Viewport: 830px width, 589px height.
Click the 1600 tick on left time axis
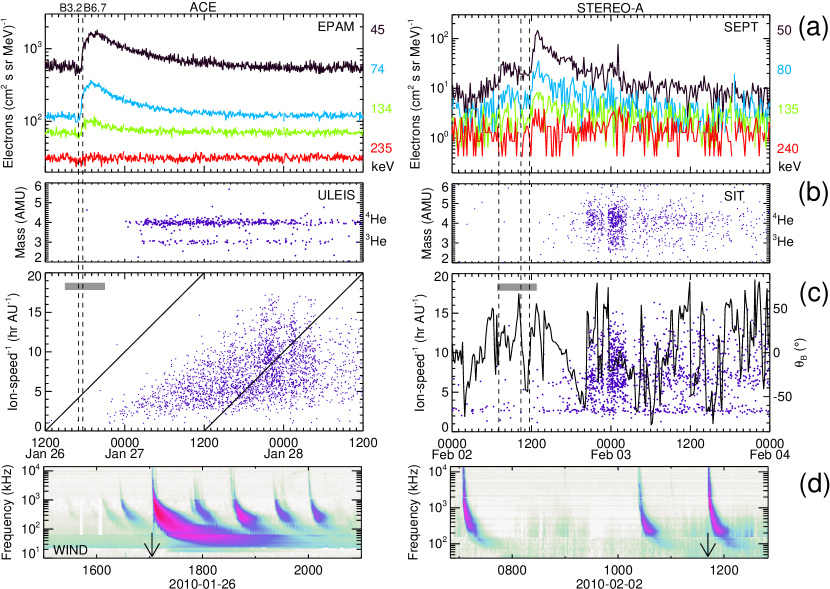coord(97,571)
